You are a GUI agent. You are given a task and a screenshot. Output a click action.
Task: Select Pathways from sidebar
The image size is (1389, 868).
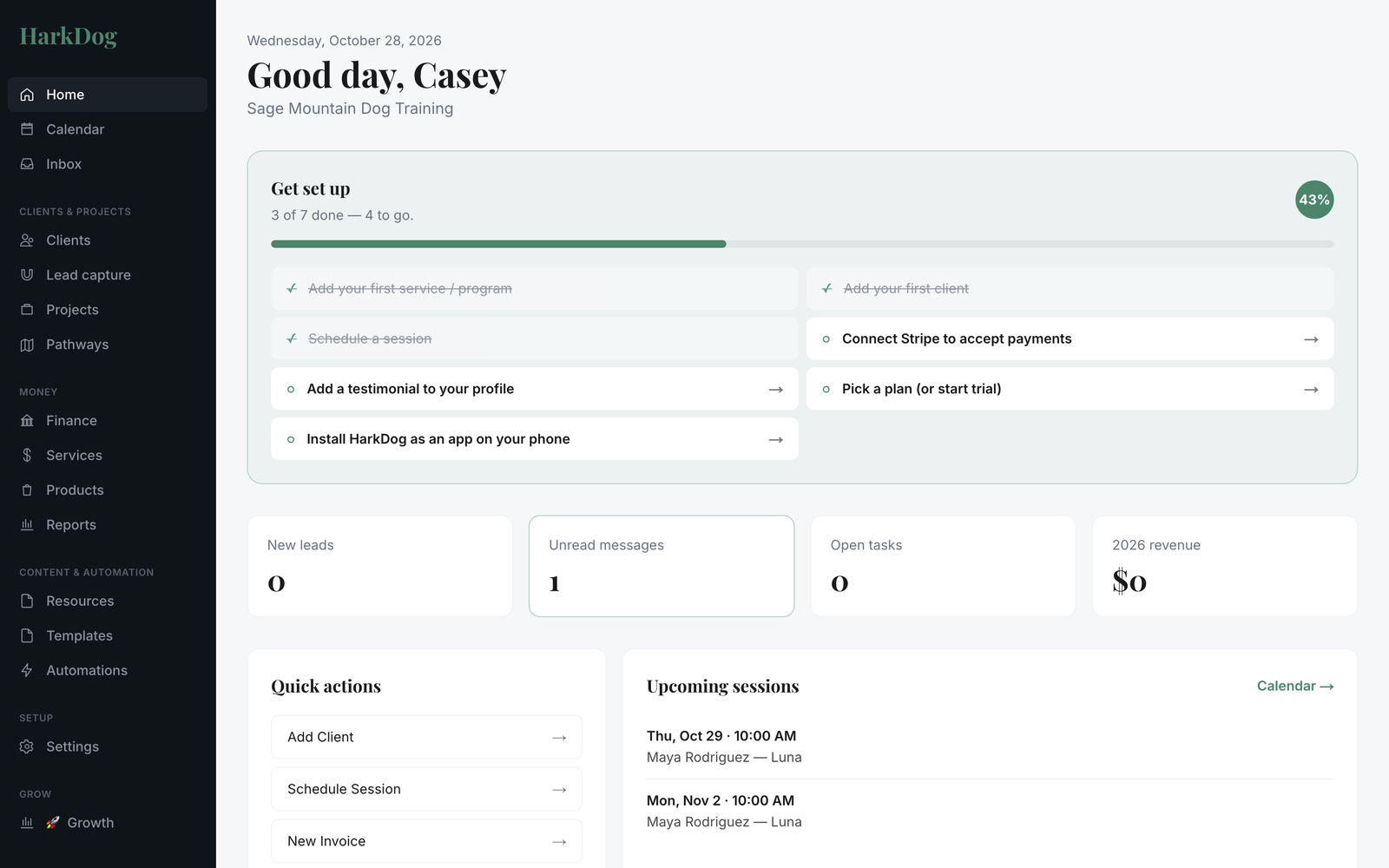[x=108, y=345]
